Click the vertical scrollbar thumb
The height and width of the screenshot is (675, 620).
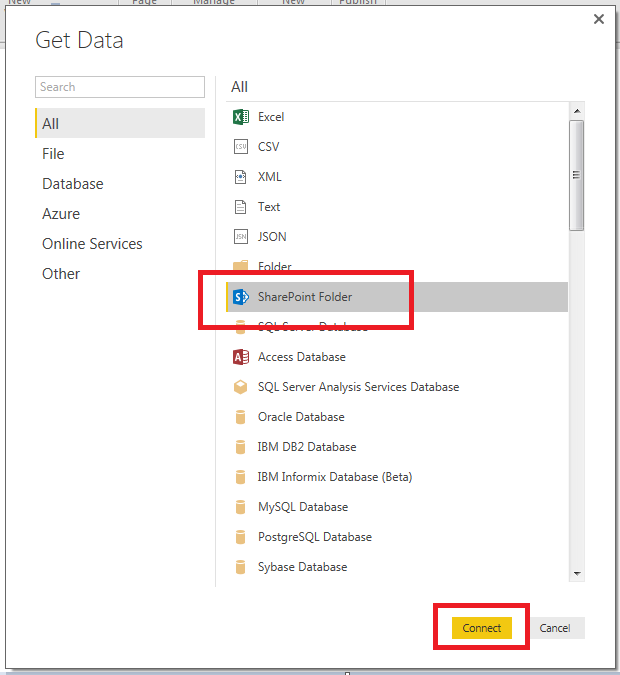(577, 176)
